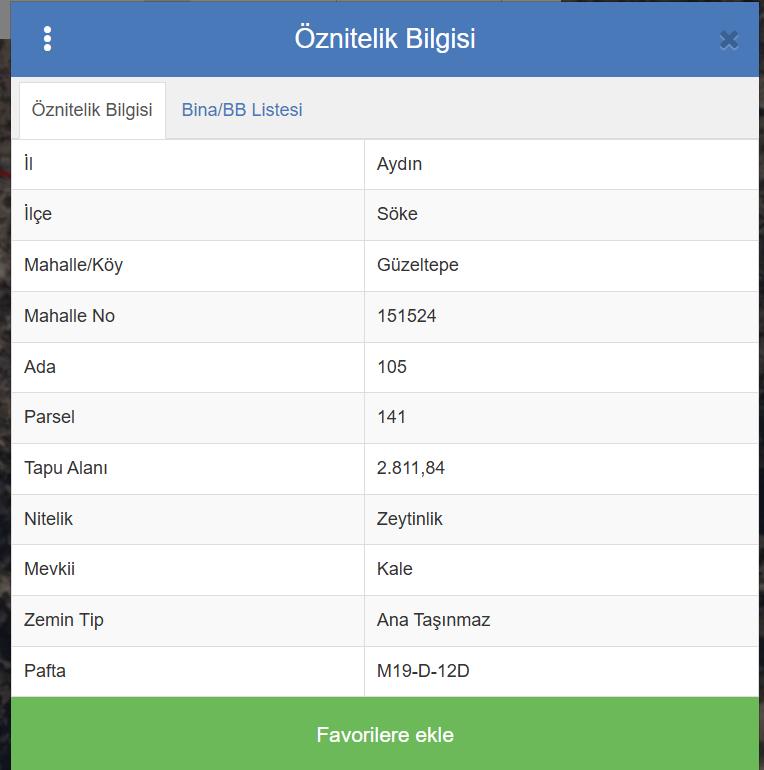The image size is (764, 770).
Task: Select the Öznitelik Bilgisi tab
Action: pyautogui.click(x=92, y=110)
